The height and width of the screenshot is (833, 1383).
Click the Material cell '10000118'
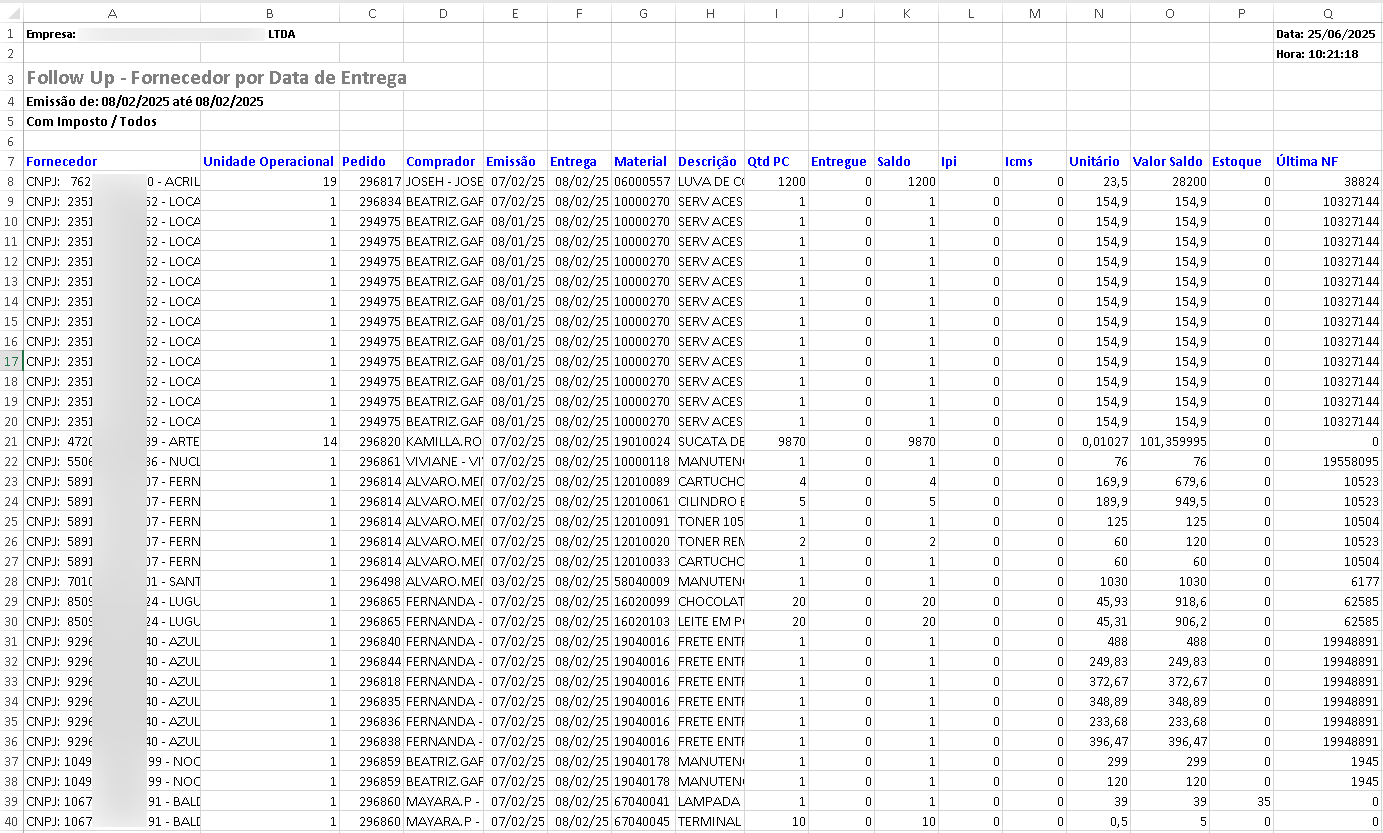pos(643,461)
